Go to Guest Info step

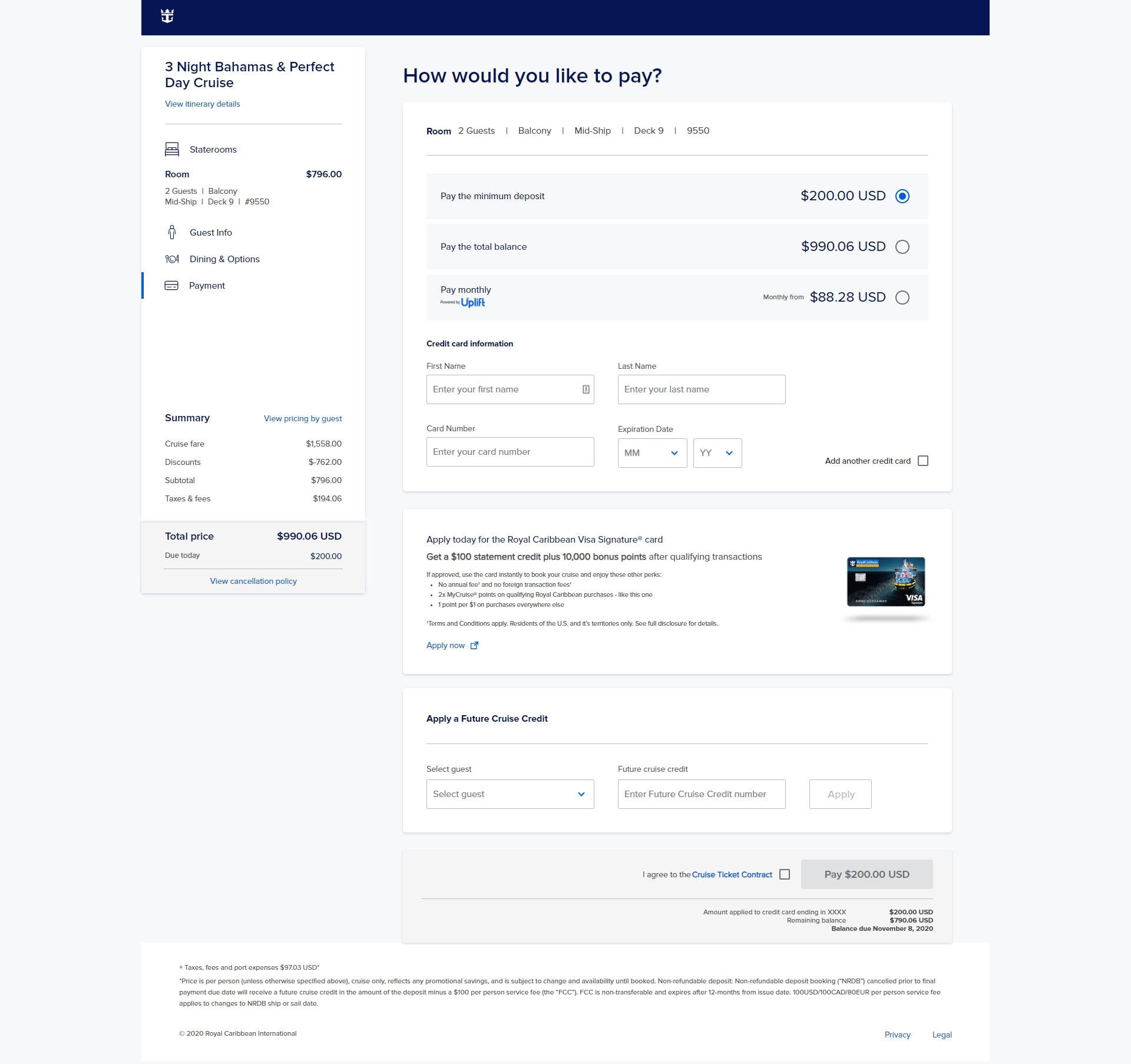pos(211,233)
